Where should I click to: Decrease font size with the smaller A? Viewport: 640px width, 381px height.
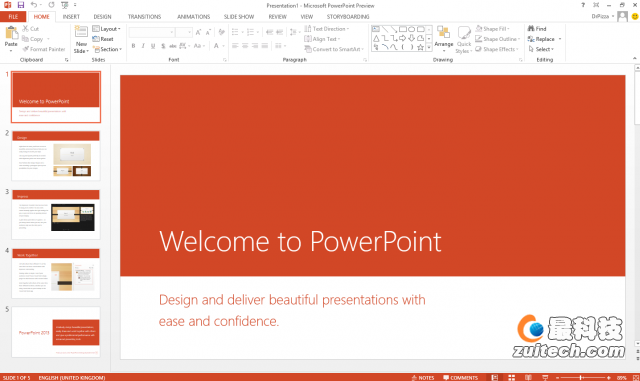pos(208,32)
